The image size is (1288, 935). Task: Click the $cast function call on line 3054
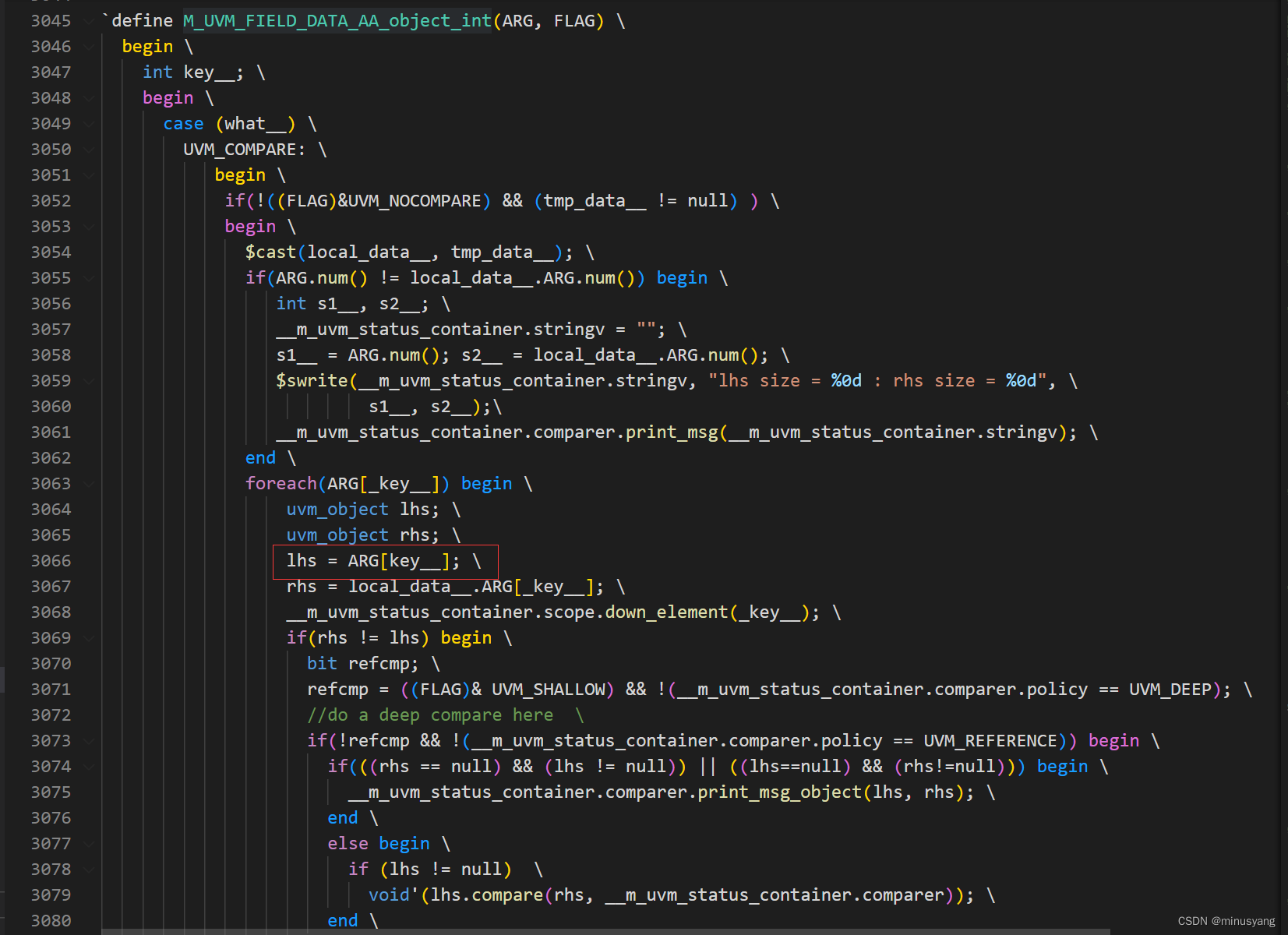tap(270, 252)
